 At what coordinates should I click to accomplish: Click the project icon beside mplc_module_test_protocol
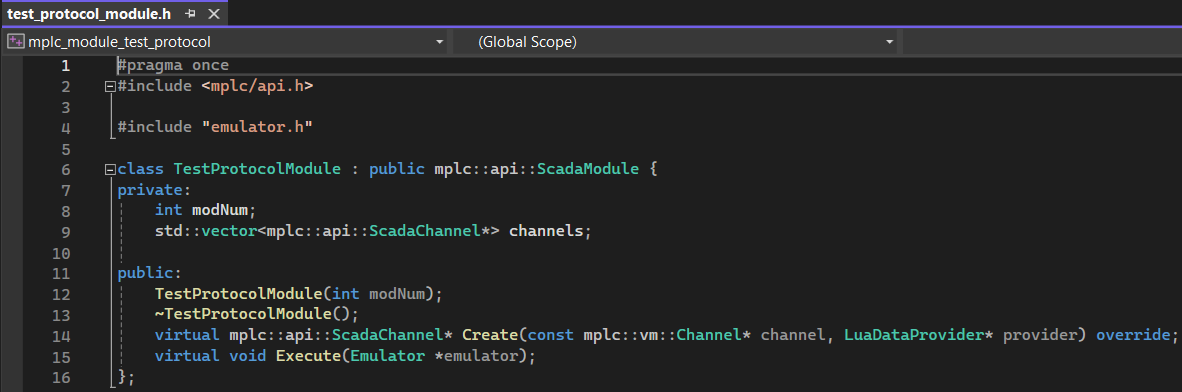click(15, 42)
